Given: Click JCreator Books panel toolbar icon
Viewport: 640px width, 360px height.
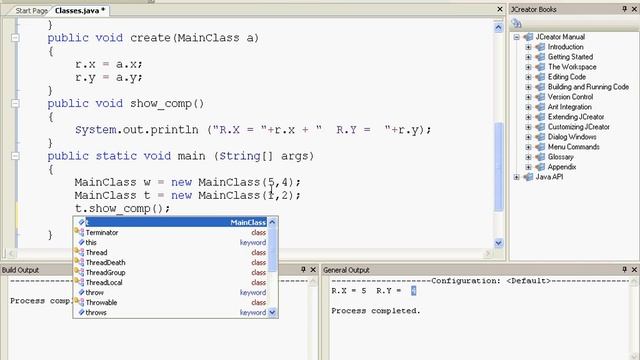Looking at the screenshot, I should point(517,23).
